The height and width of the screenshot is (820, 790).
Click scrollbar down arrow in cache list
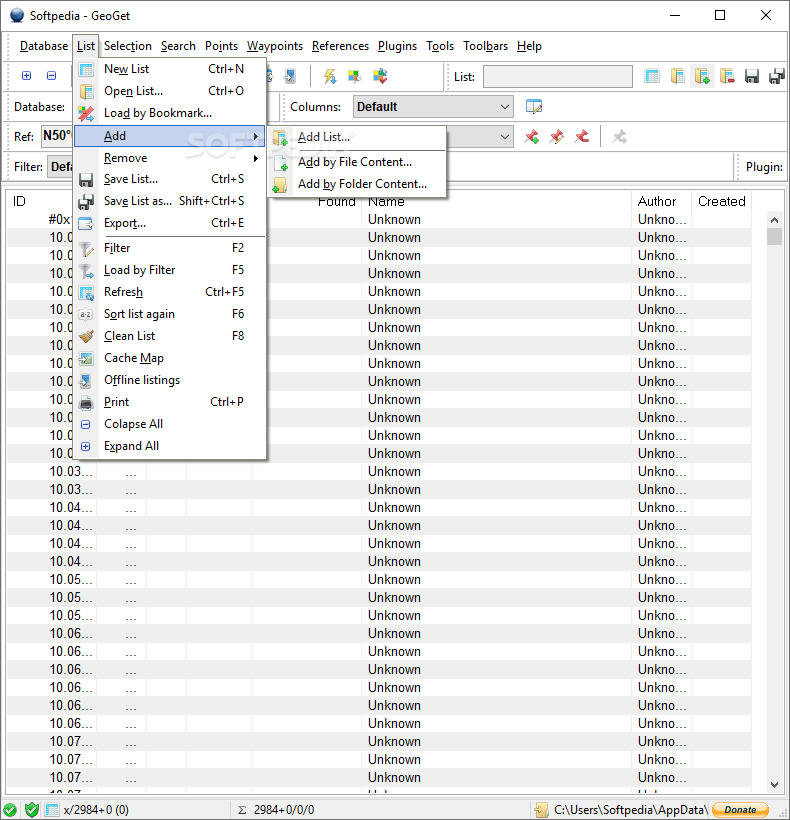click(774, 784)
